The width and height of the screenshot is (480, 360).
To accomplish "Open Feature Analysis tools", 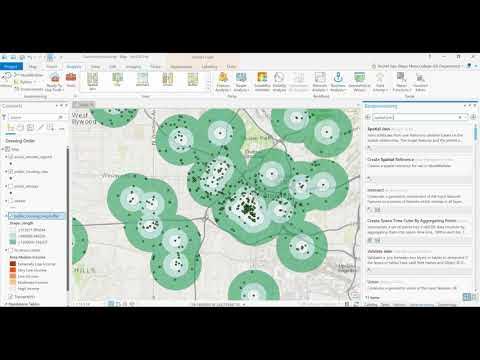I will [x=223, y=82].
